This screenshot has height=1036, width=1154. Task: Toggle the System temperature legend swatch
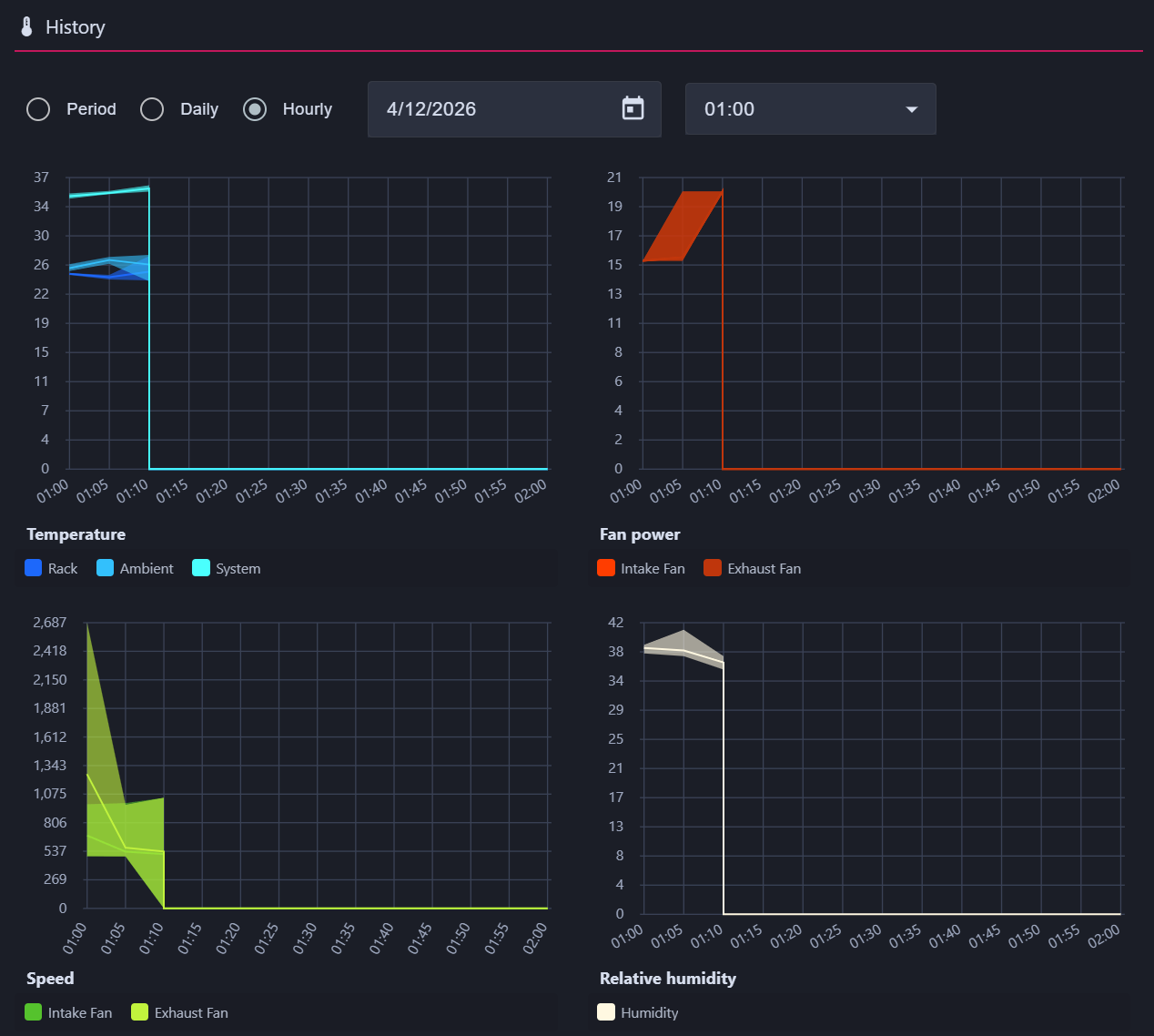pos(201,568)
